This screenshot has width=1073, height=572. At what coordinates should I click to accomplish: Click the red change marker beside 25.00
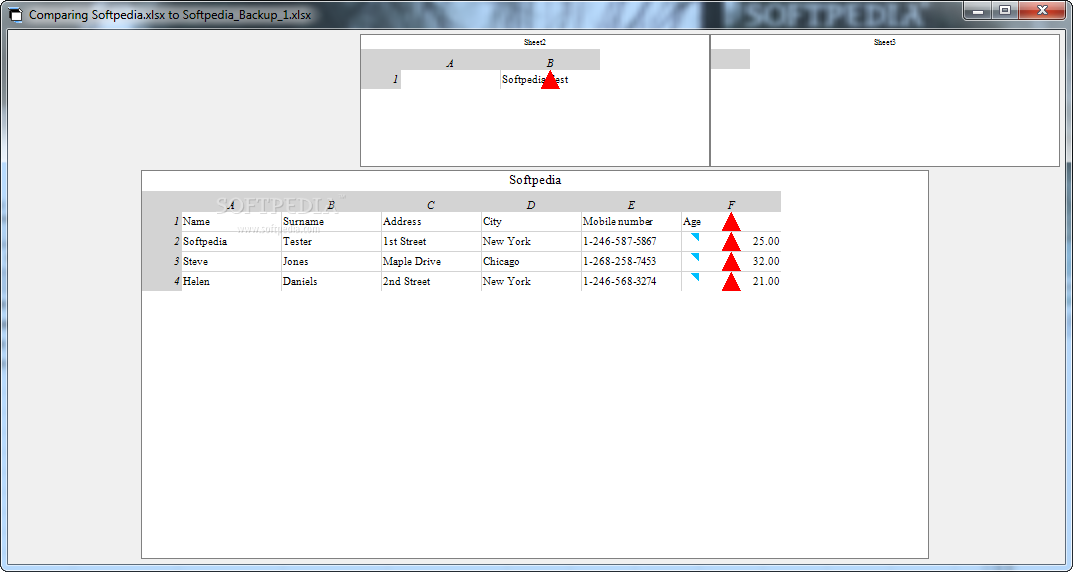tap(731, 242)
